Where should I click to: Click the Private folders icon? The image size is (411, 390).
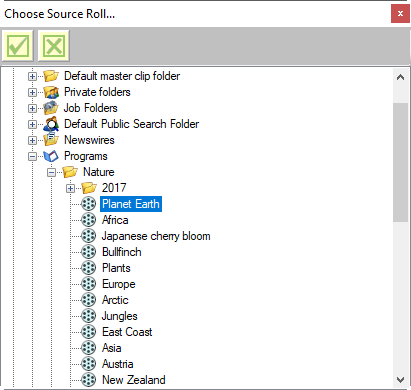(51, 92)
